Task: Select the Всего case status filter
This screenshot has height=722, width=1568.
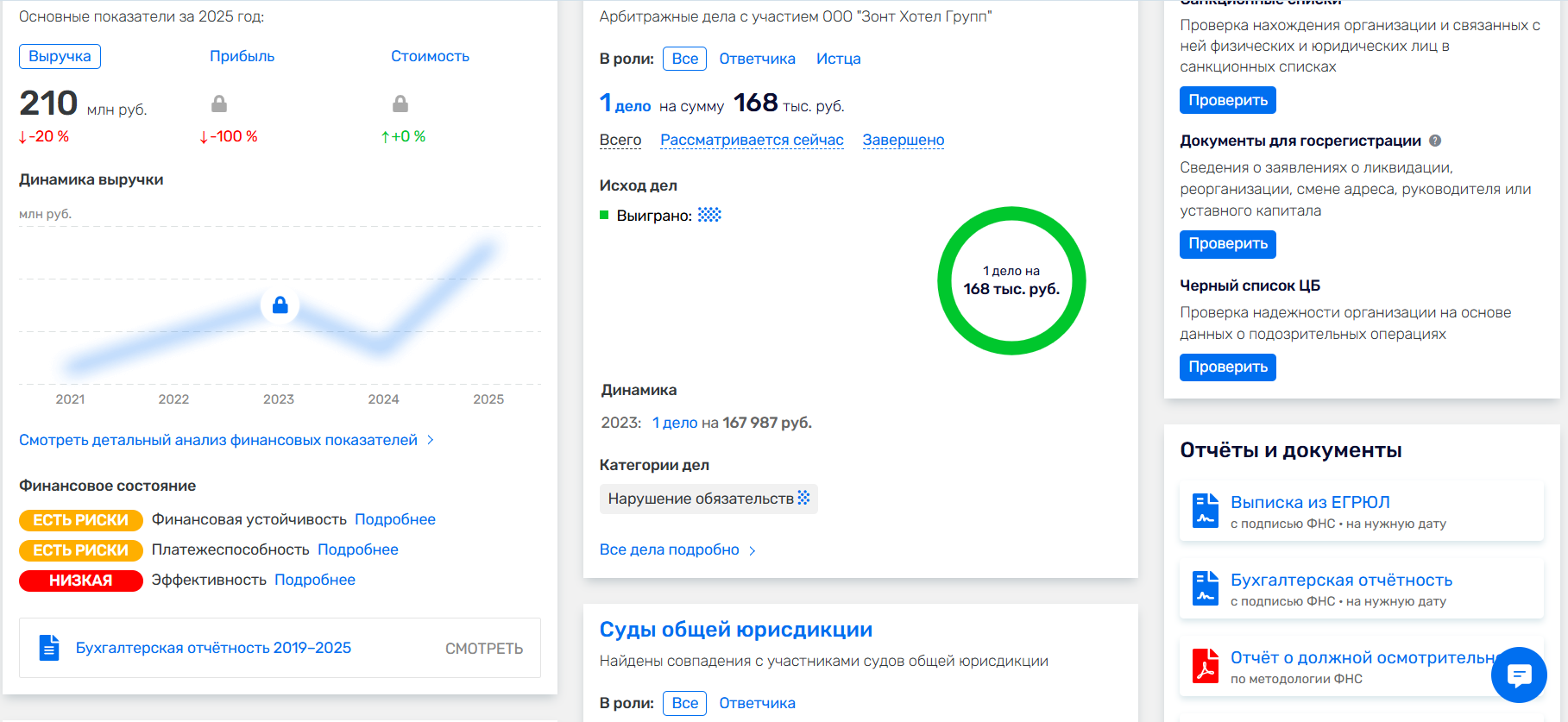Action: click(x=620, y=140)
